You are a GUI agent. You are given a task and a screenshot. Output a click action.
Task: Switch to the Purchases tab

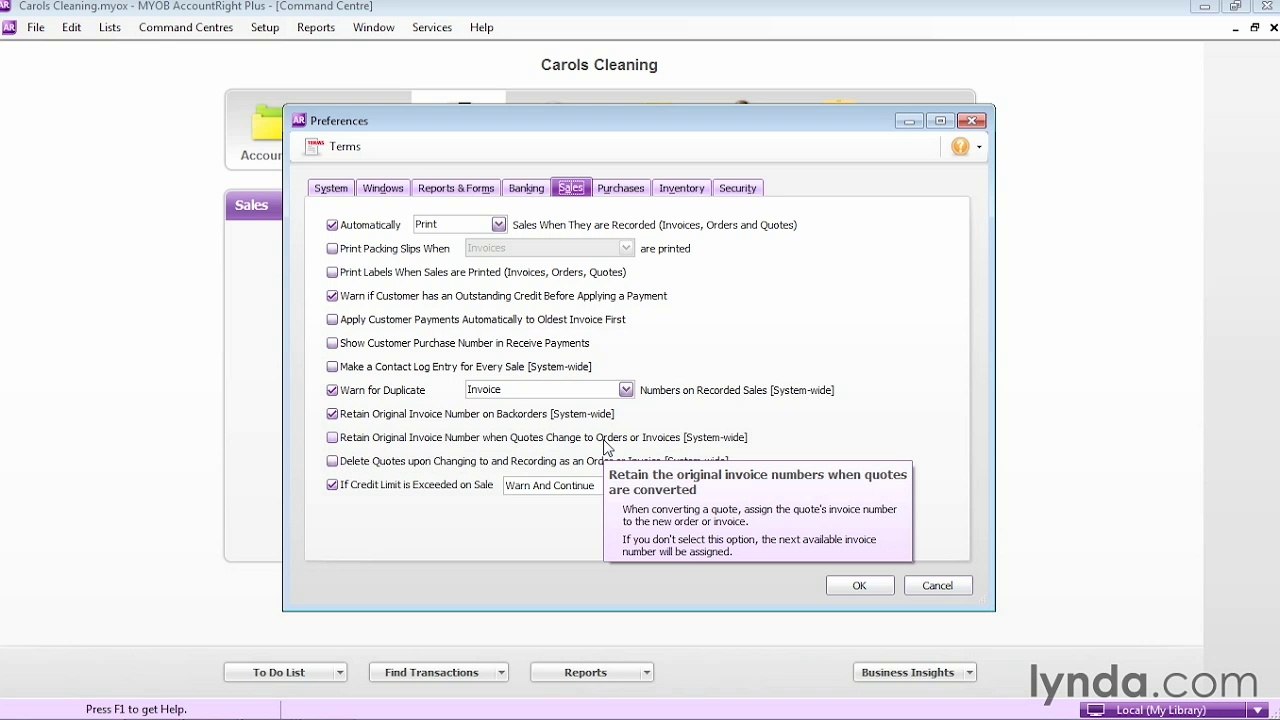(621, 188)
